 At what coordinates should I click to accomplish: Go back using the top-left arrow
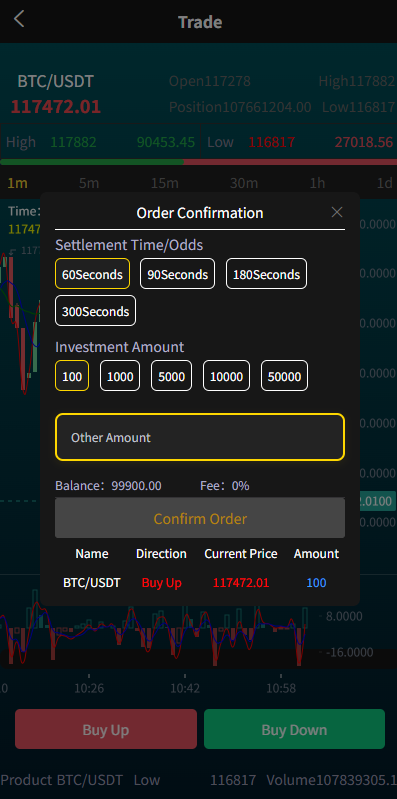tap(19, 19)
